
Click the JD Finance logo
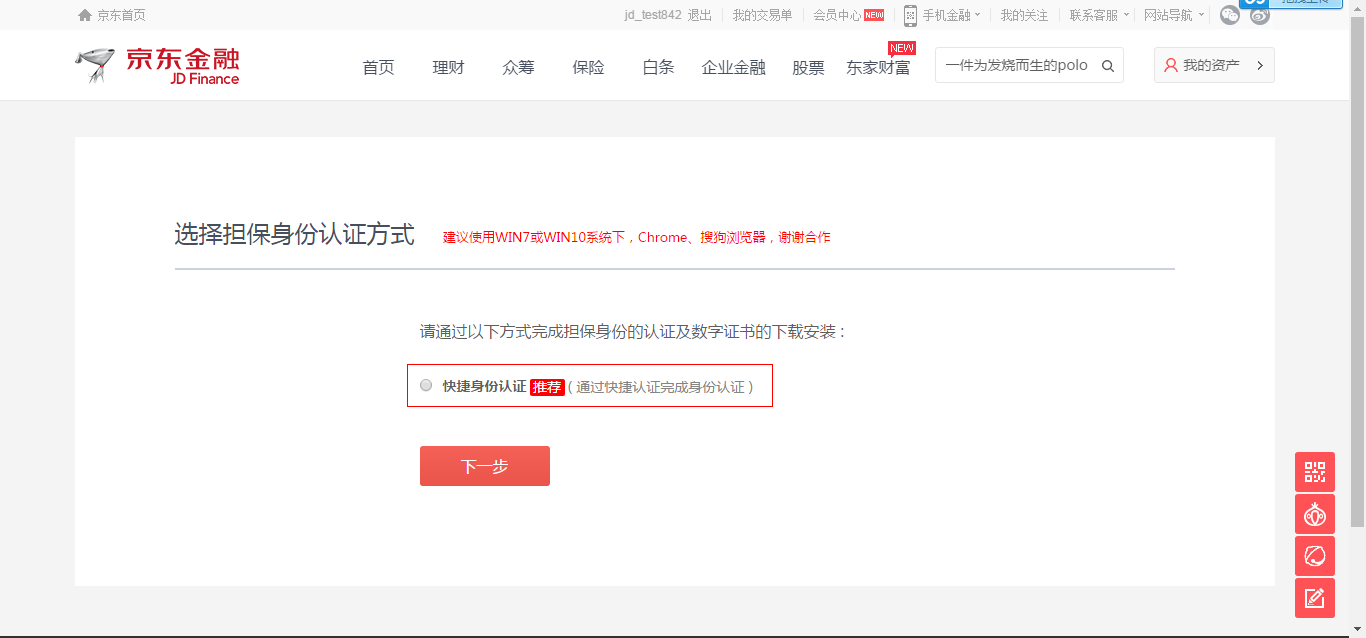click(158, 66)
